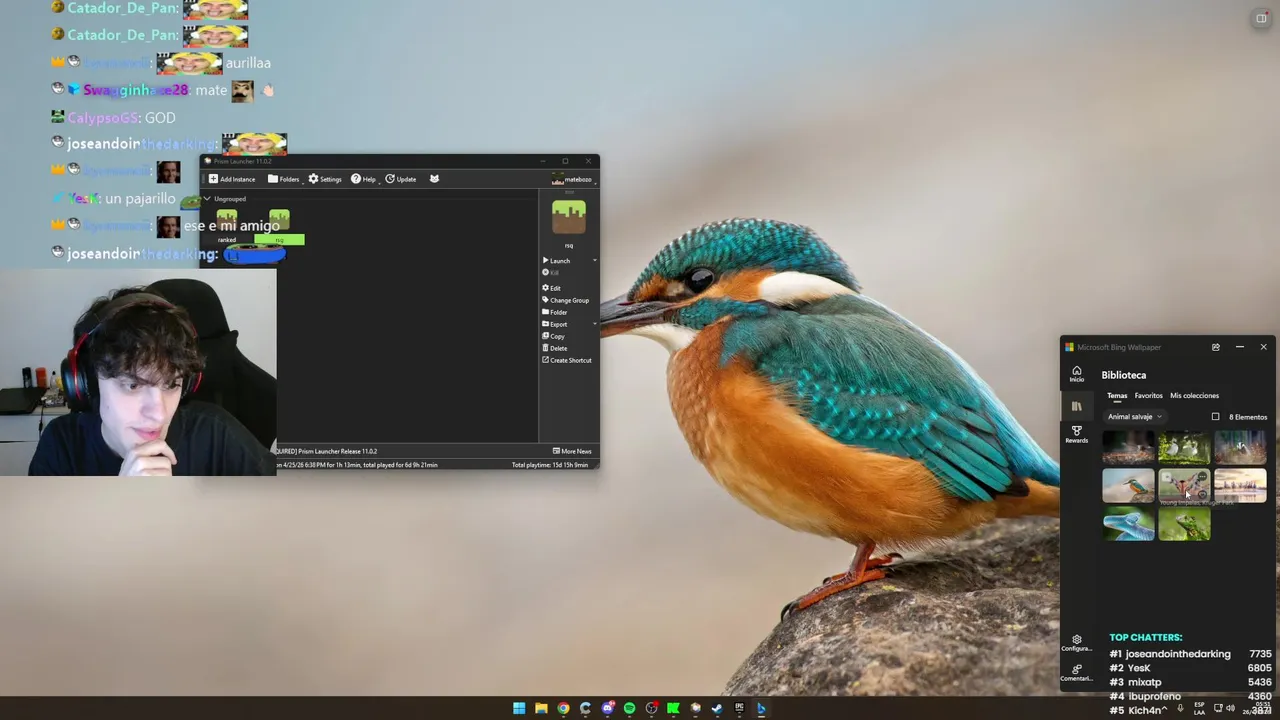
Task: Click Change Group for the instance
Action: pos(565,300)
